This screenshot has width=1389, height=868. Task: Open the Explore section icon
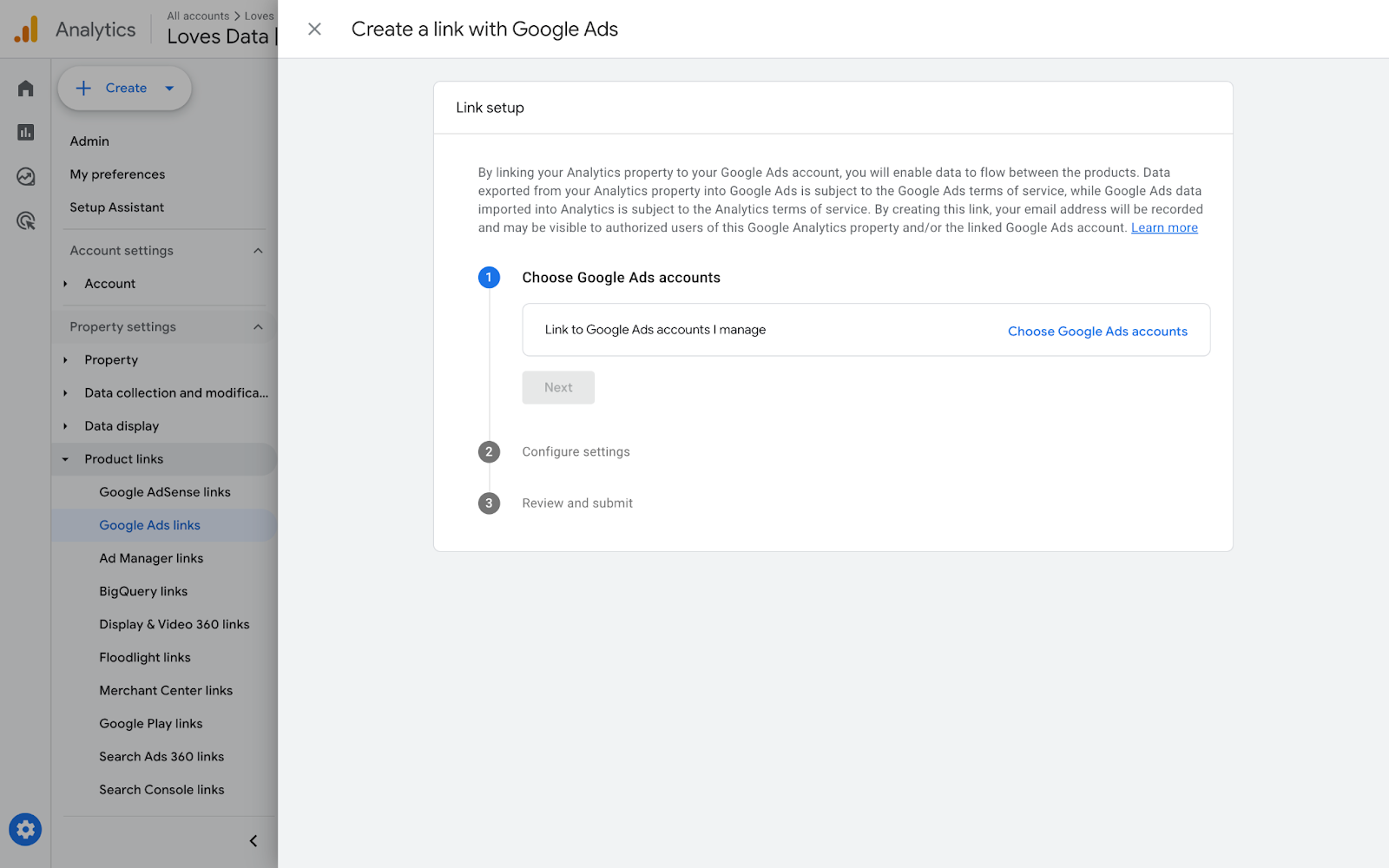pyautogui.click(x=24, y=176)
